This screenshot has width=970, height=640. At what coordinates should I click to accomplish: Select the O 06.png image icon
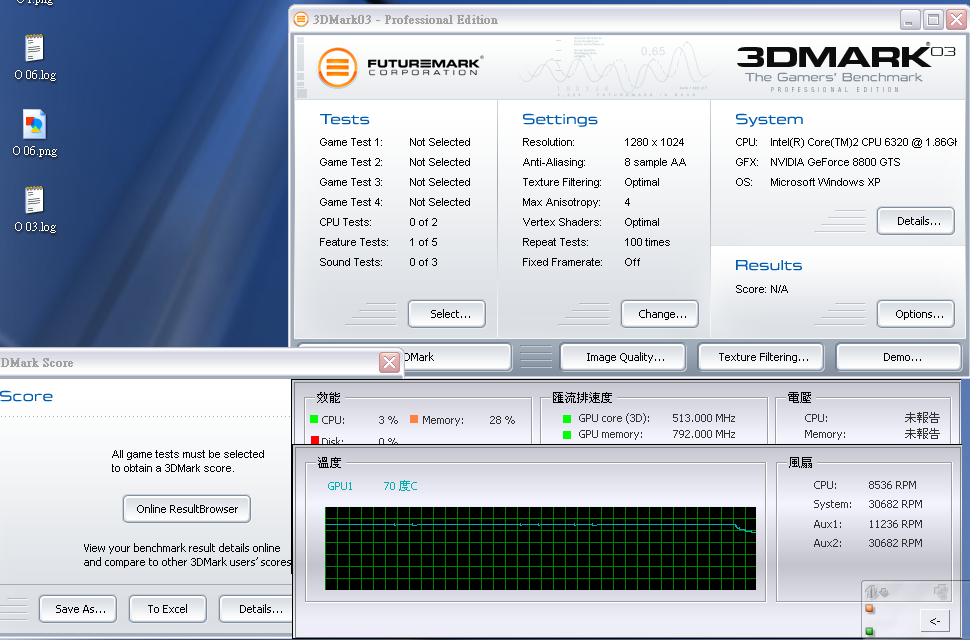pos(34,126)
